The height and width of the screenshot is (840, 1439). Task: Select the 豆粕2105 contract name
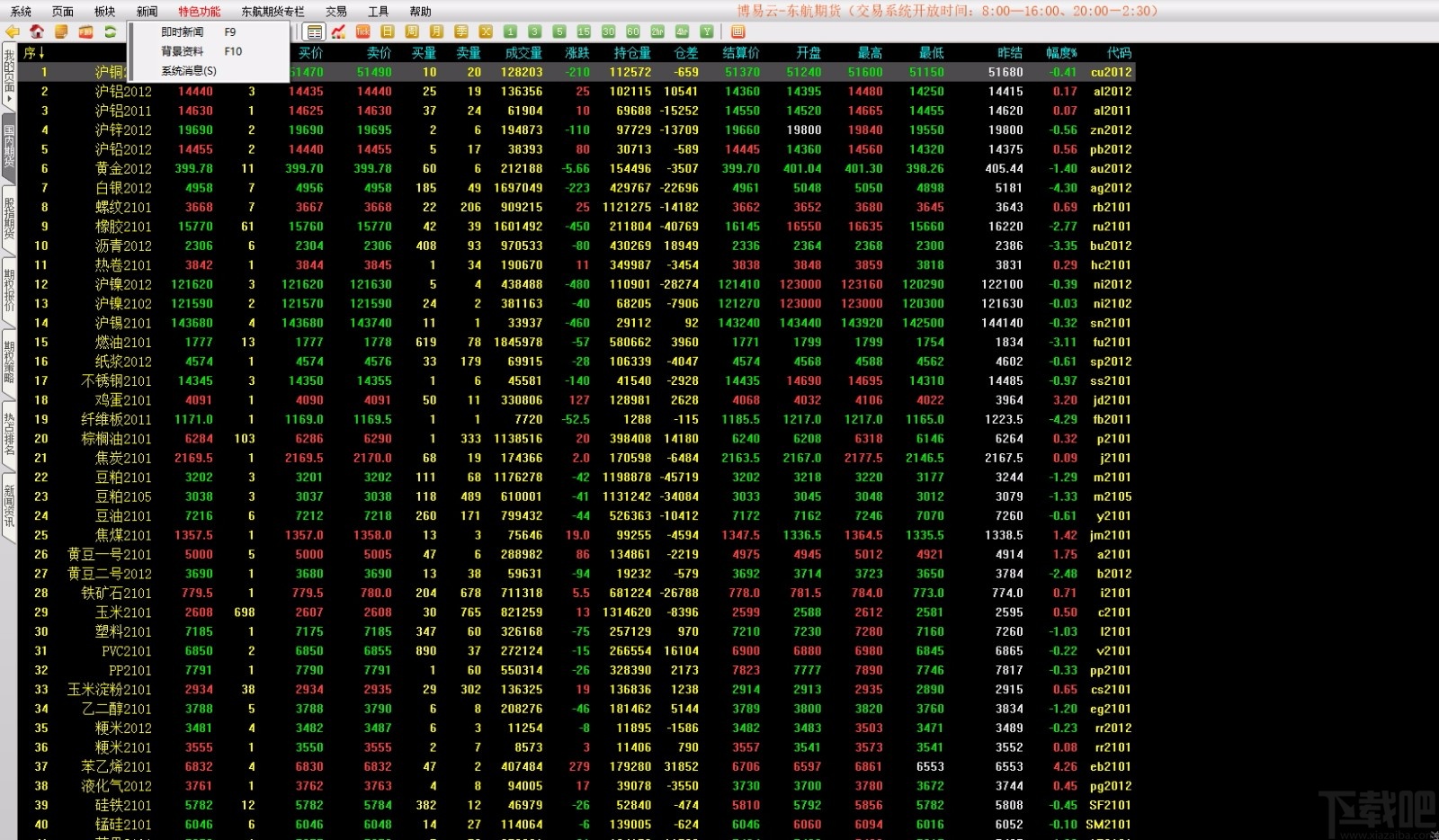pos(123,497)
